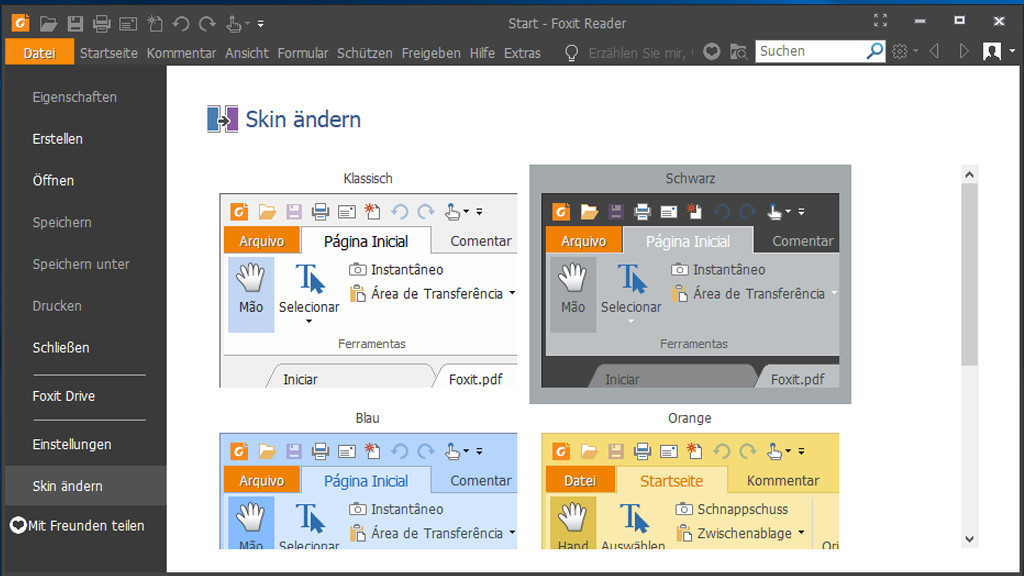Screen dimensions: 1024x576
Task: Choose the Klassisch skin preview
Action: point(368,291)
